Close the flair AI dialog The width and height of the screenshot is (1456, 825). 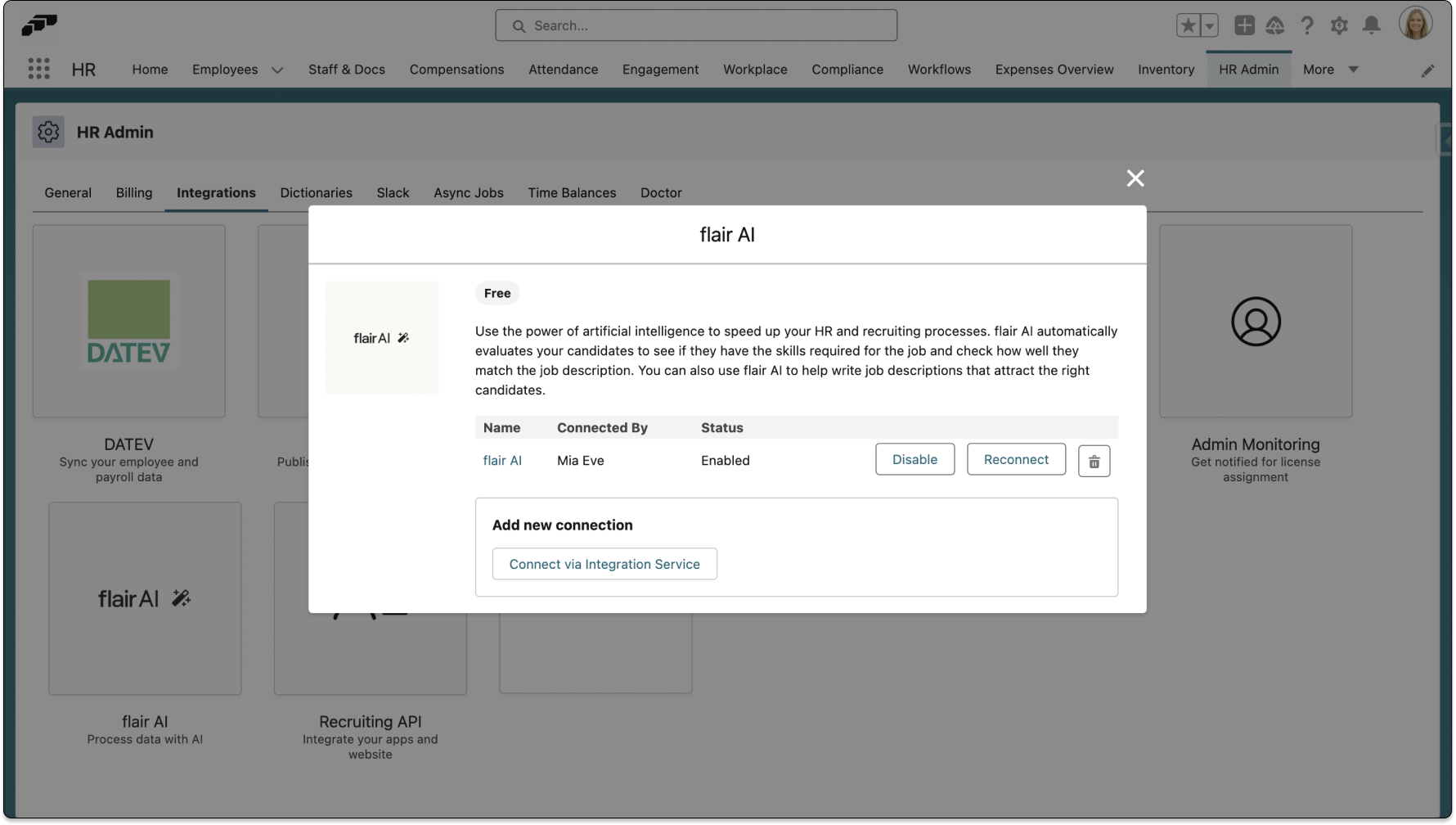(x=1135, y=178)
